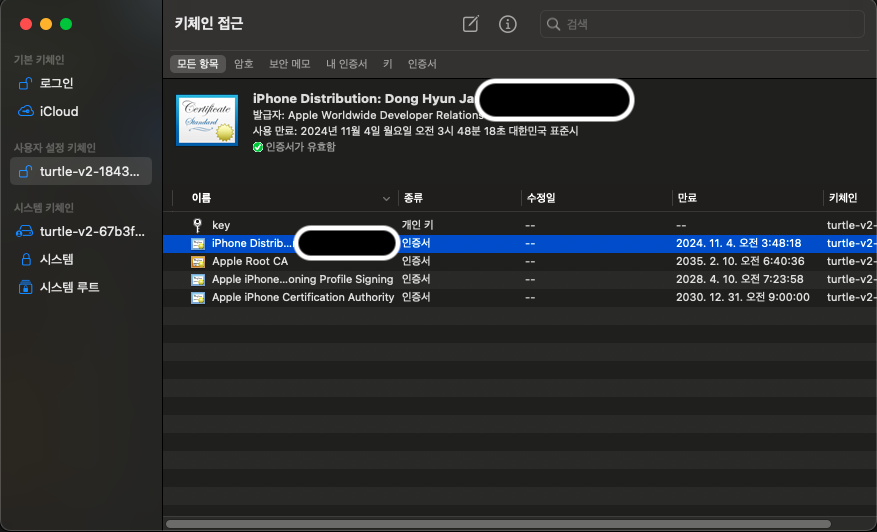Screen dimensions: 877x532
Task: Switch to the 키 tab
Action: click(x=388, y=64)
